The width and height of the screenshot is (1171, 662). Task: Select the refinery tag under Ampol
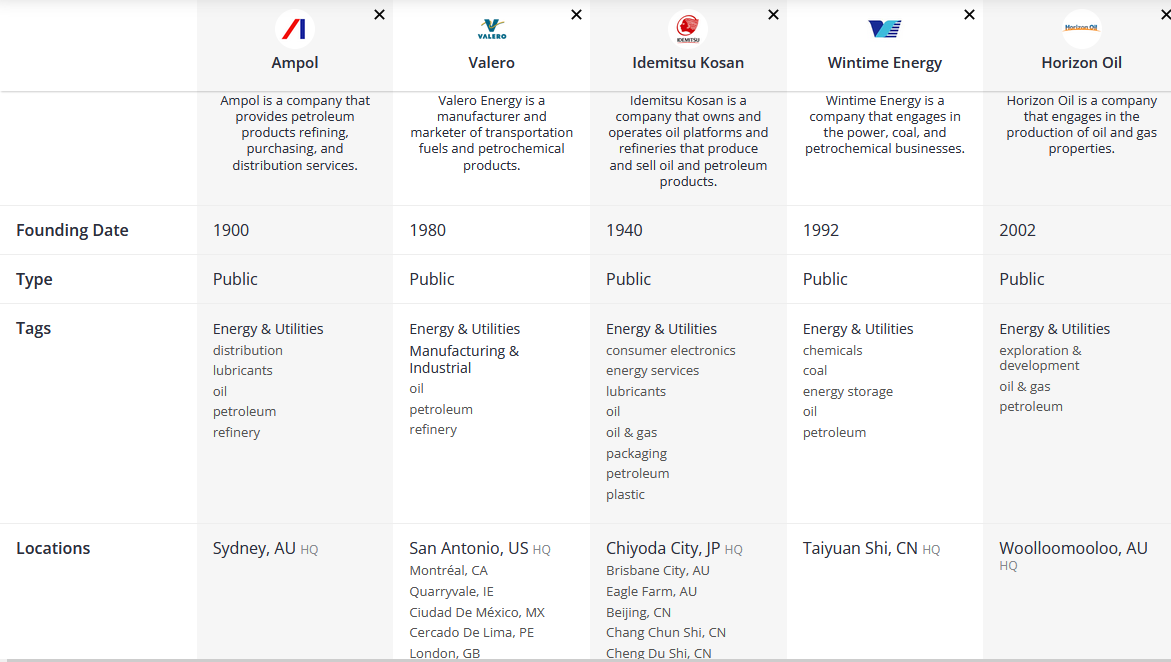[236, 432]
